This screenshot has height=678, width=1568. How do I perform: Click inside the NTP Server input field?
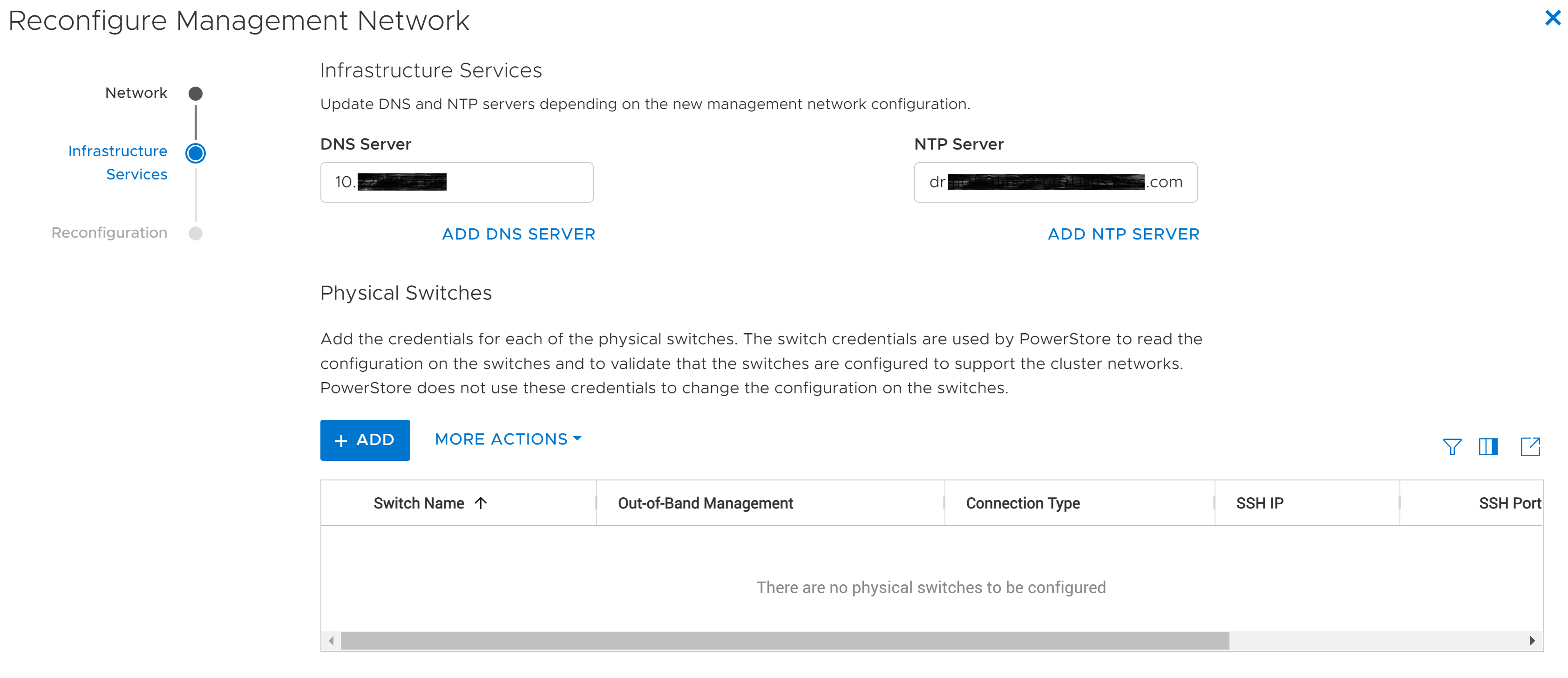(1055, 182)
